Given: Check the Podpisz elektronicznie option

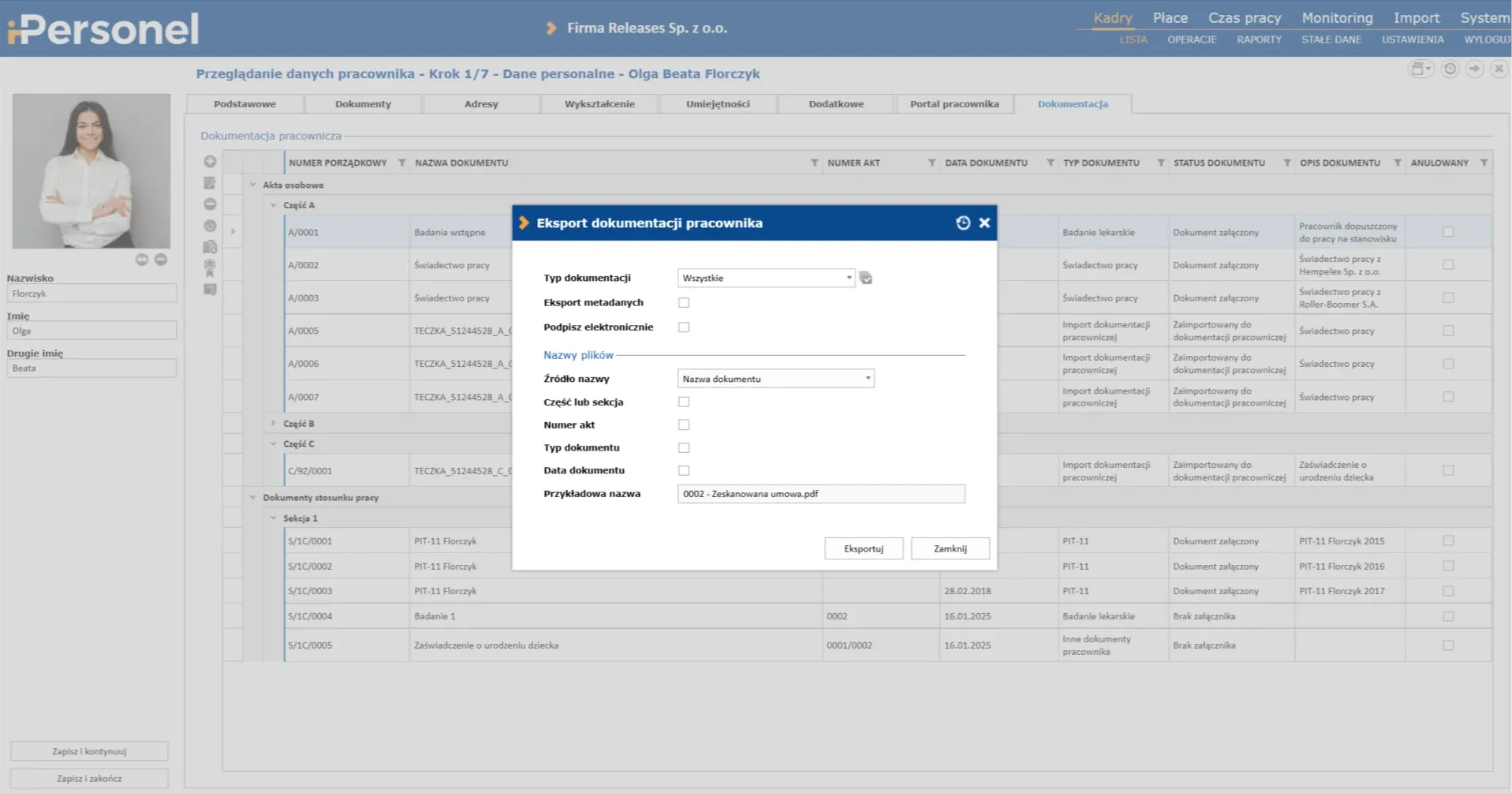Looking at the screenshot, I should point(684,327).
